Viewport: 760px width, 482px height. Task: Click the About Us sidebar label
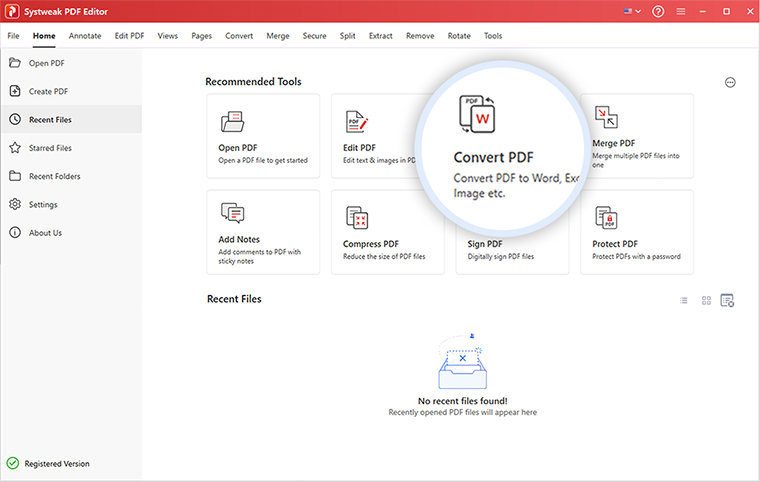pos(45,233)
